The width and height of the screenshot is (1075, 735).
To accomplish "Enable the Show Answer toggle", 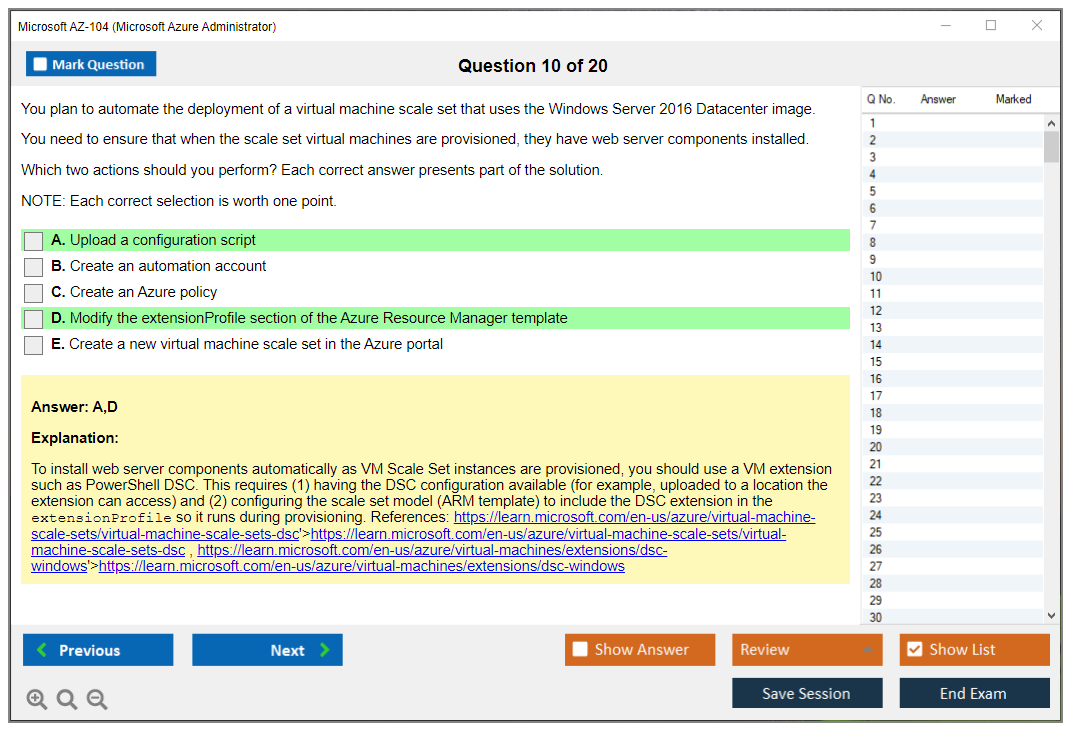I will [x=580, y=649].
